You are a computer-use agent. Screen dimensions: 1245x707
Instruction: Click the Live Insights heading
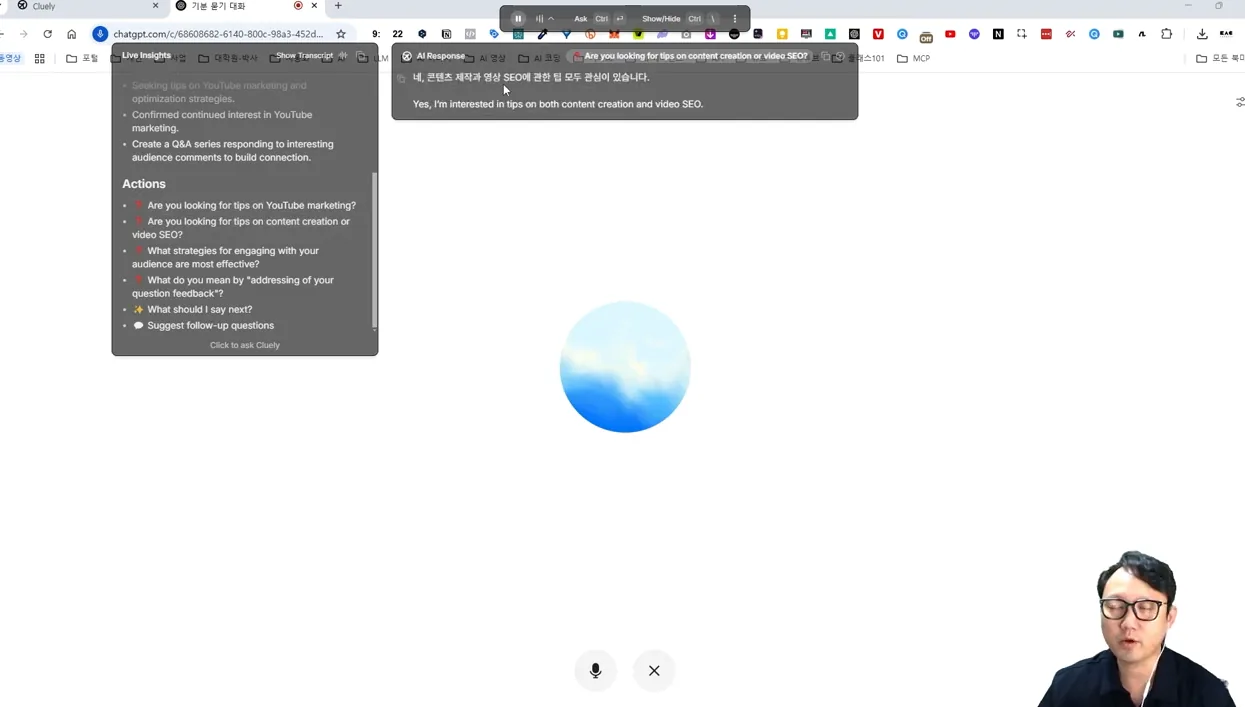point(146,55)
